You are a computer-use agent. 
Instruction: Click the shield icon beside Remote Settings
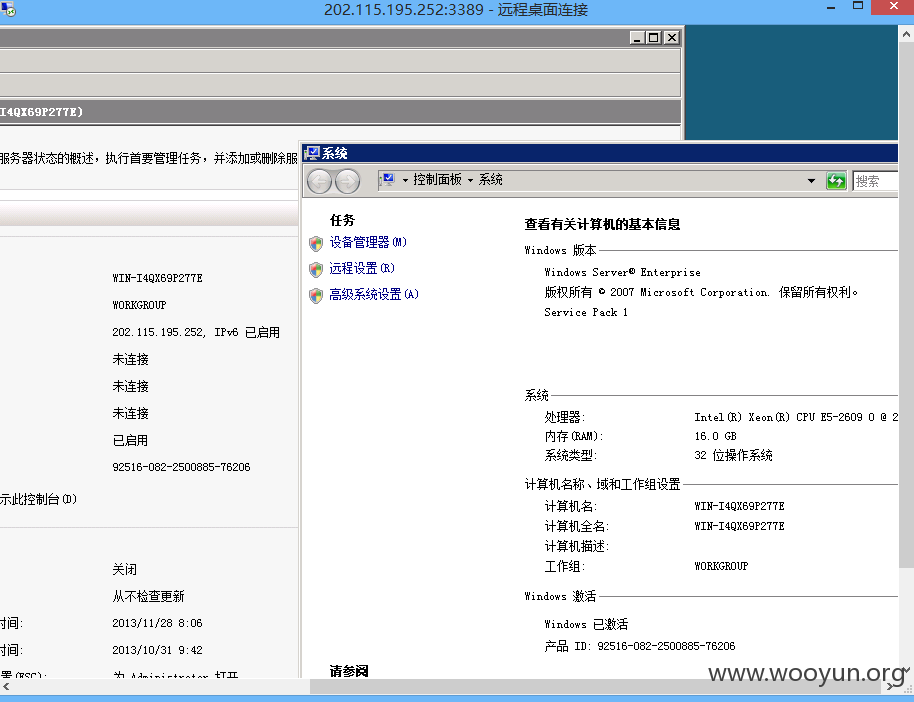point(316,269)
